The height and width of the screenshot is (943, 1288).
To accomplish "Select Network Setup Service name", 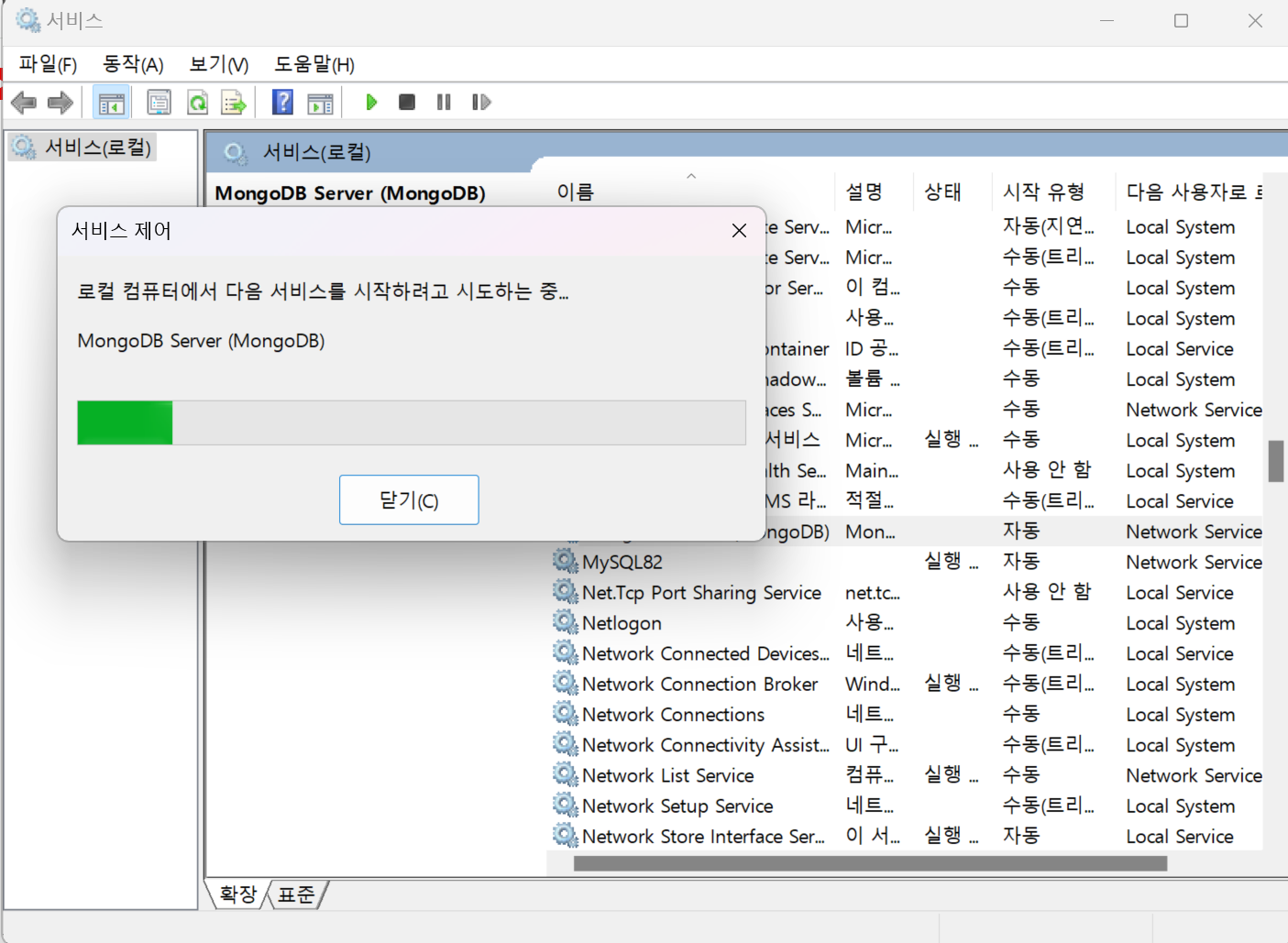I will pos(677,806).
